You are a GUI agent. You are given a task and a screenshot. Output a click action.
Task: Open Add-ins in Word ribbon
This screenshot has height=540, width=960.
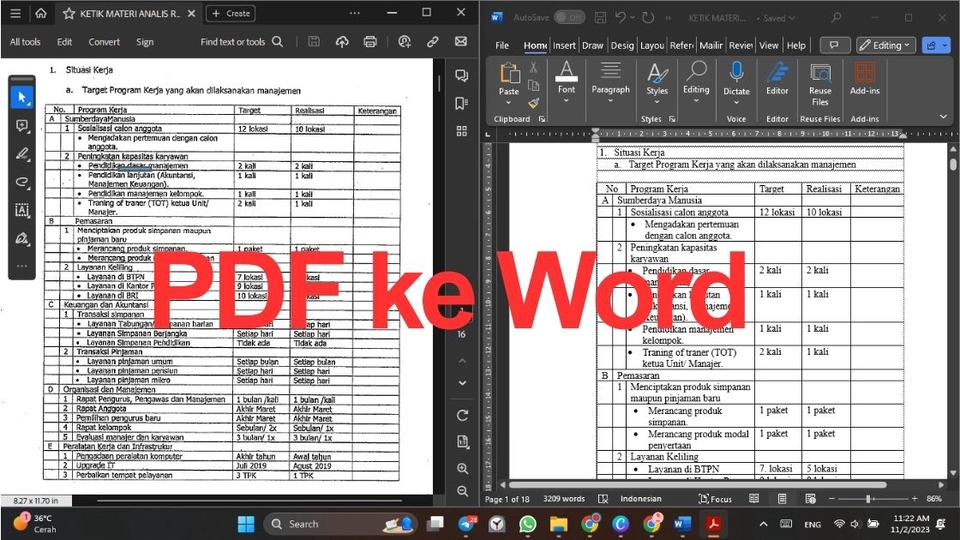click(x=864, y=72)
